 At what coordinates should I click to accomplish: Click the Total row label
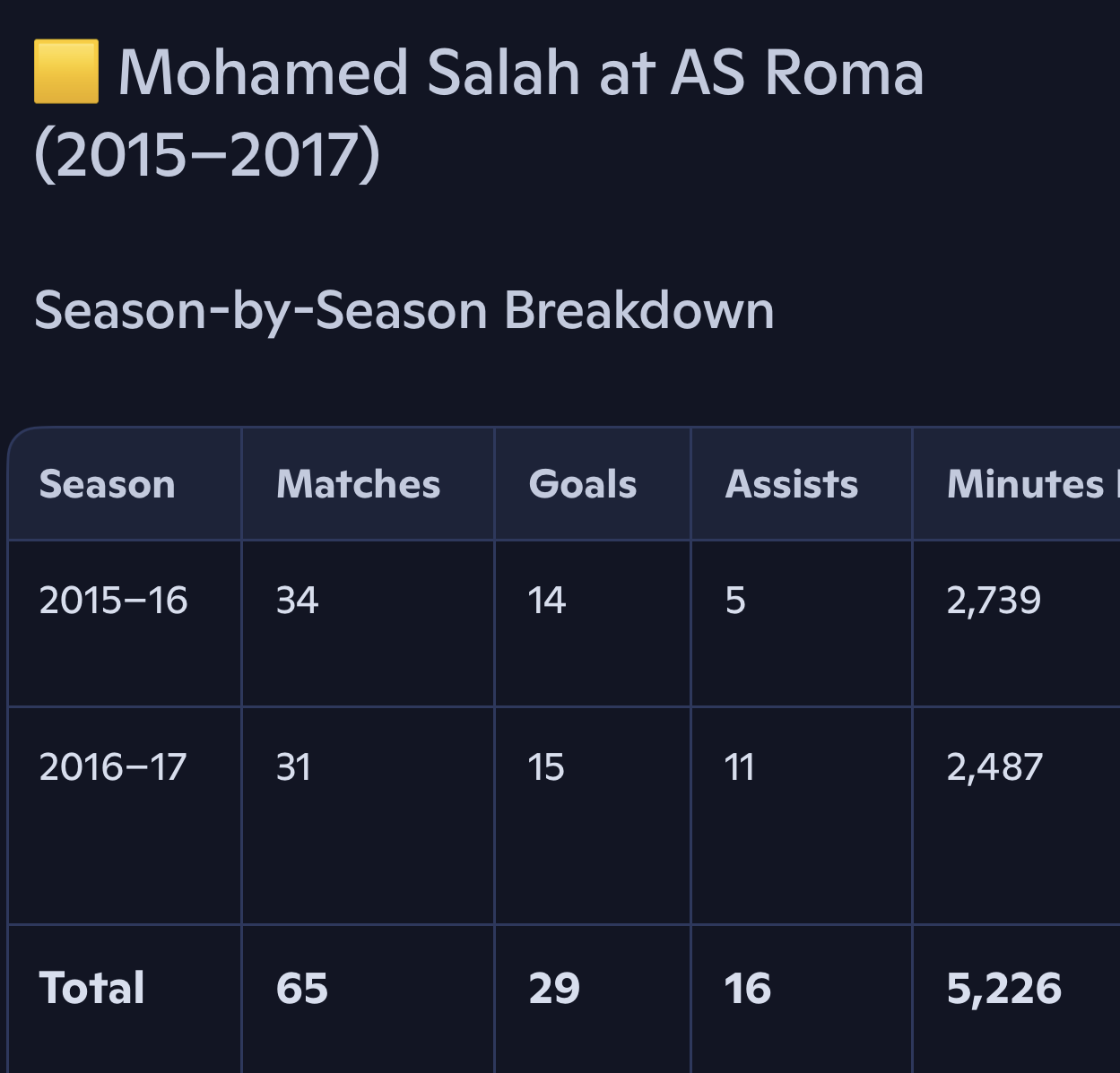point(91,988)
